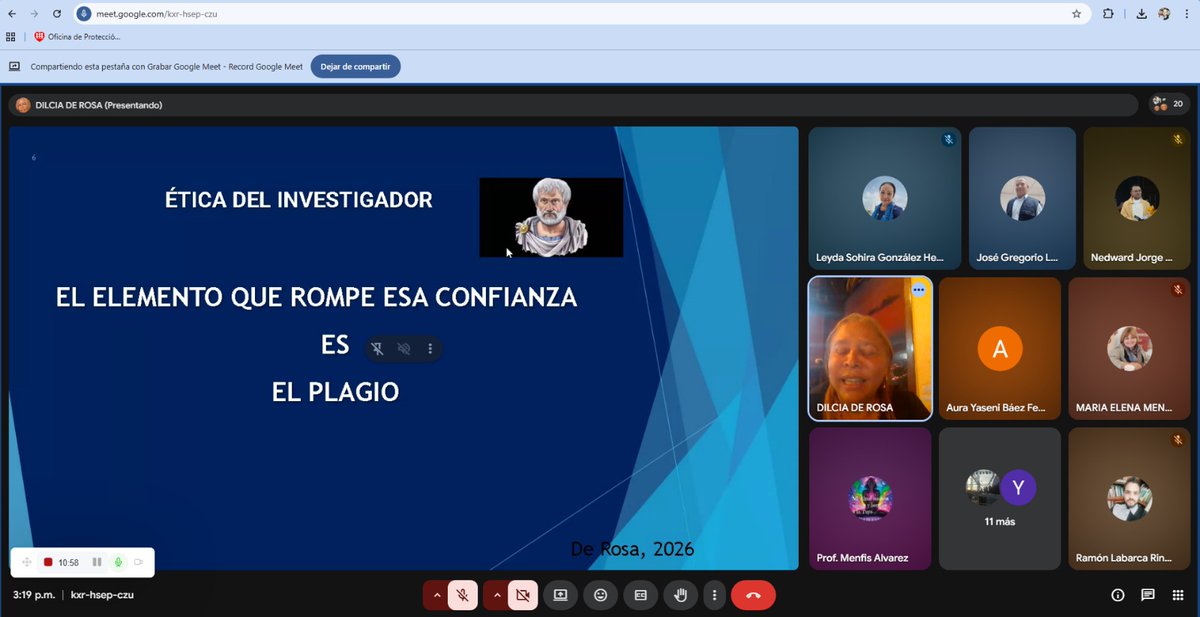Unmute your microphone
The image size is (1200, 617).
pos(462,595)
